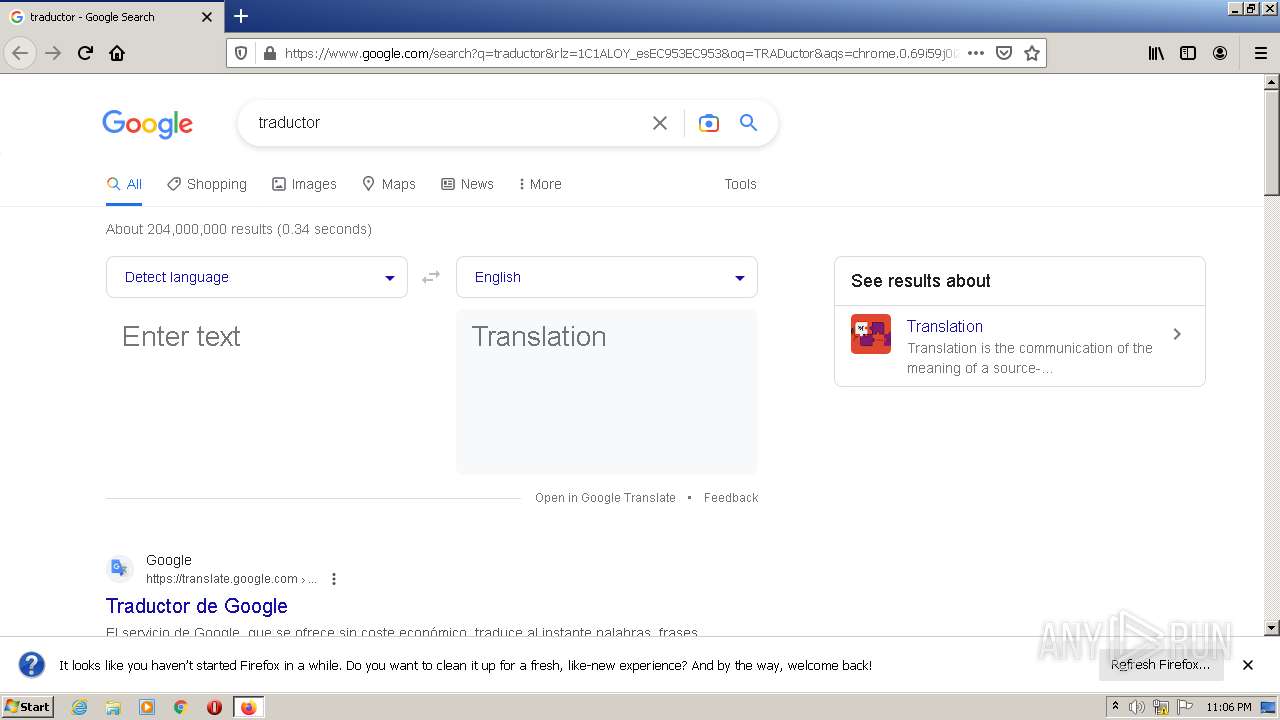Open the Traductor de Google result
Screen dimensions: 1280x720
pyautogui.click(x=197, y=606)
